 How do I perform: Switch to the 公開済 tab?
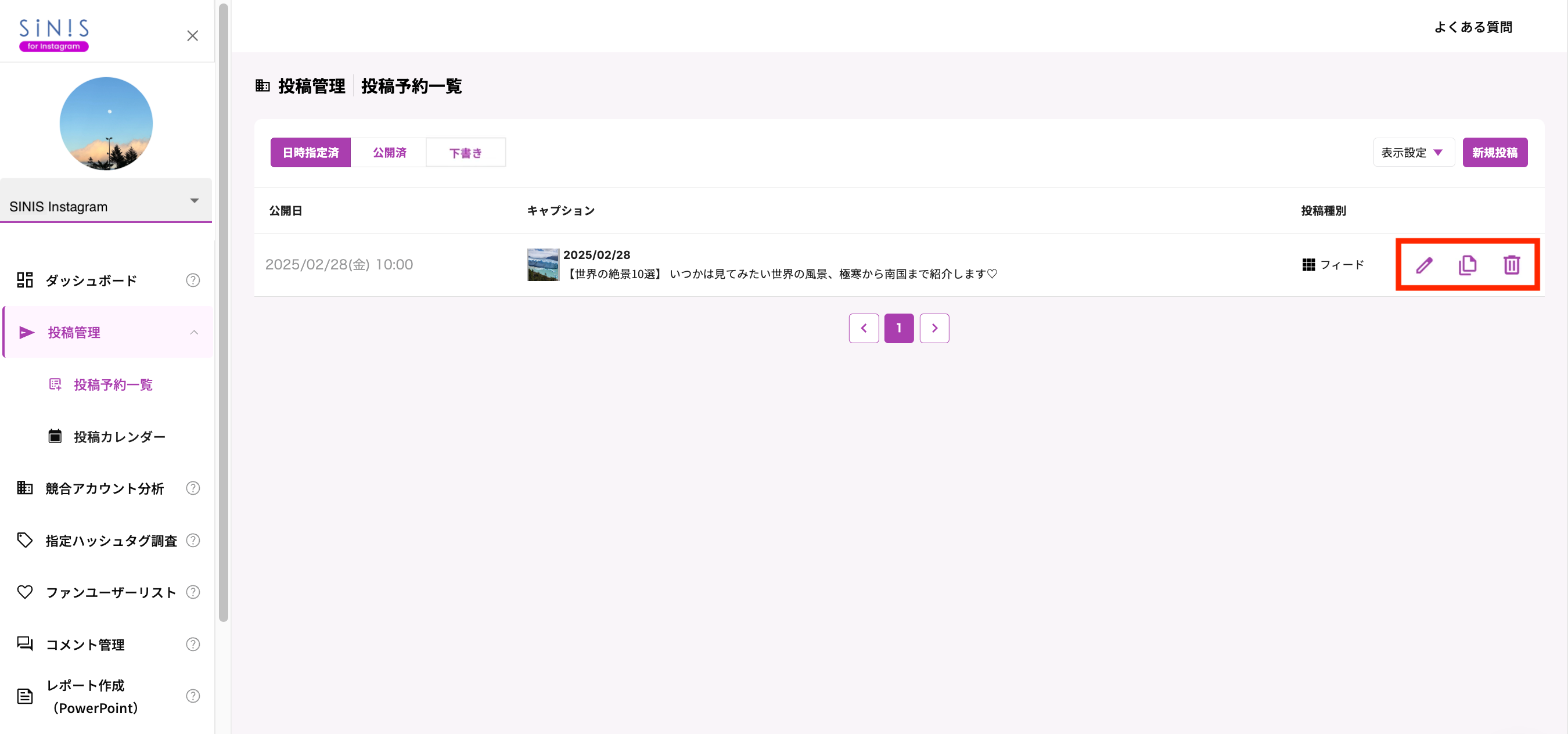coord(389,152)
